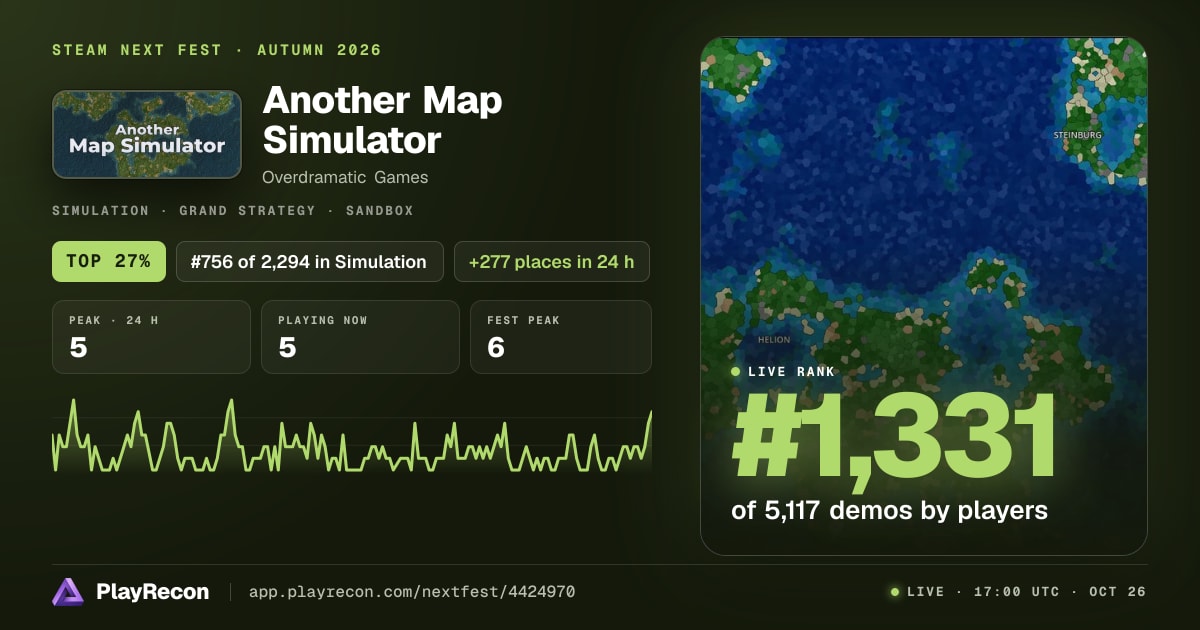Click the +277 places in 24 h badge

[x=552, y=262]
